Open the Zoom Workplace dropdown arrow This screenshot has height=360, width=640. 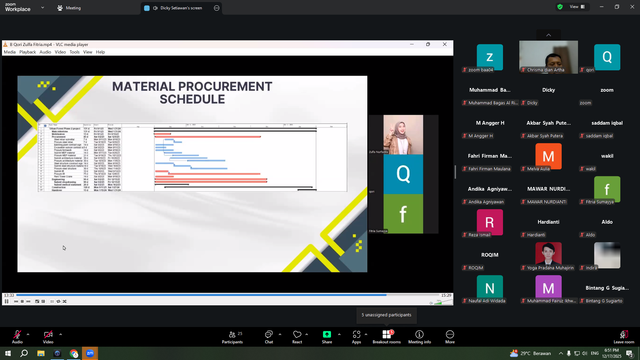click(x=42, y=8)
